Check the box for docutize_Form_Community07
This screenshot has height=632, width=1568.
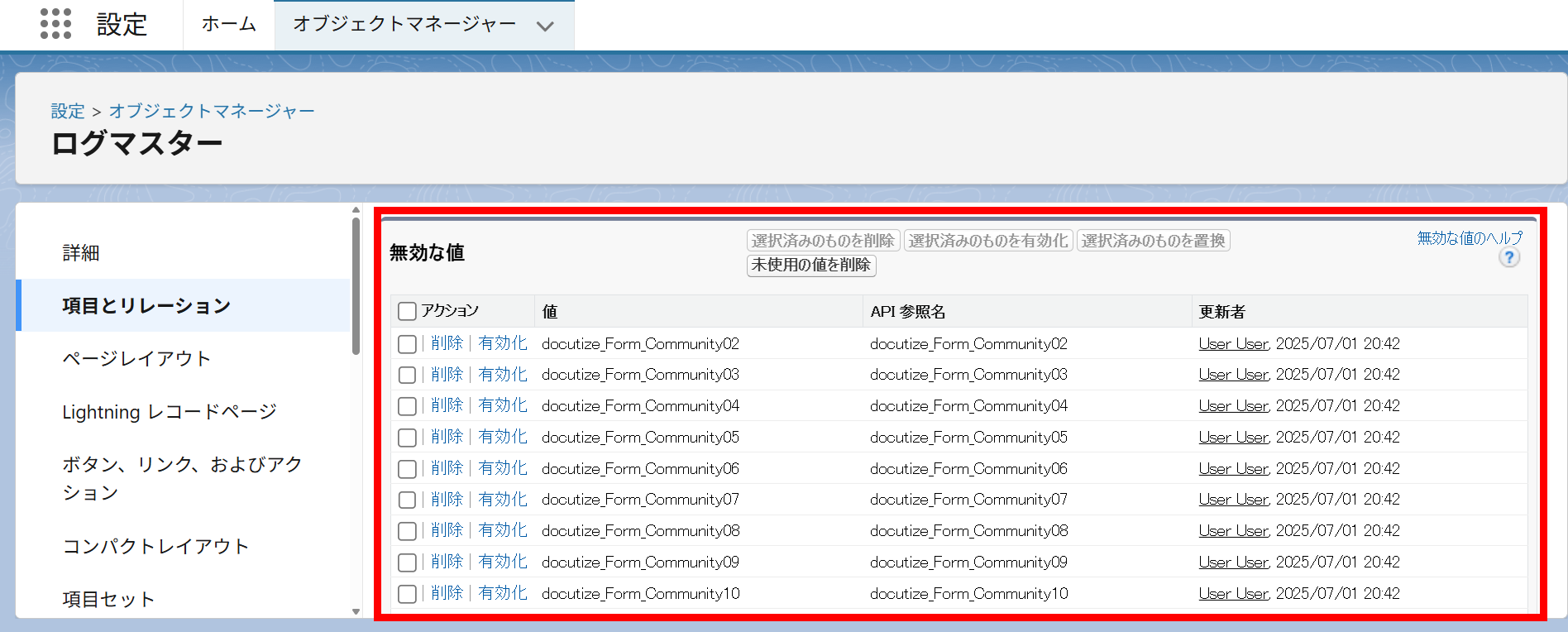click(407, 500)
